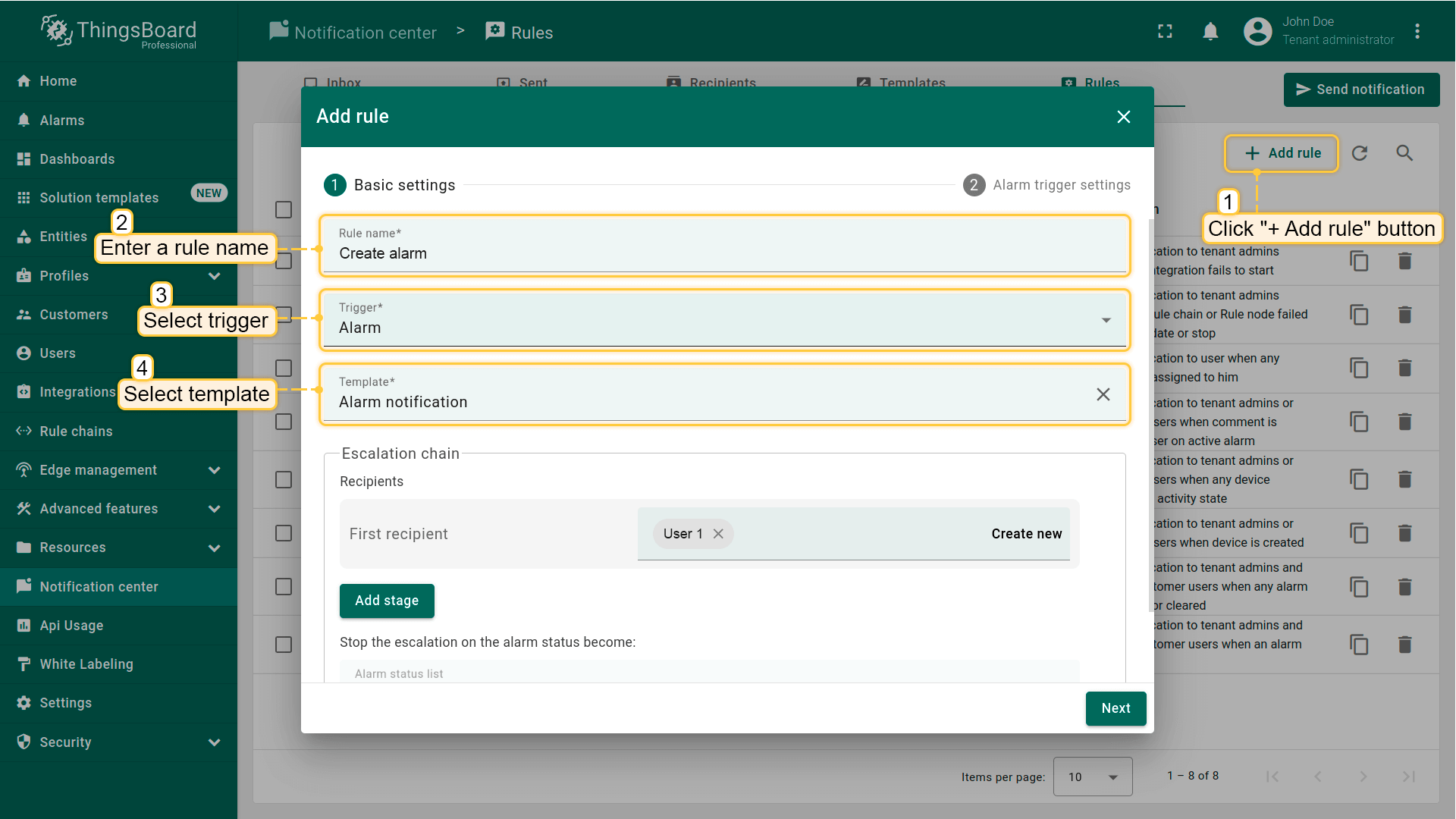Open the user account menu dots
1456x819 pixels.
(x=1417, y=32)
